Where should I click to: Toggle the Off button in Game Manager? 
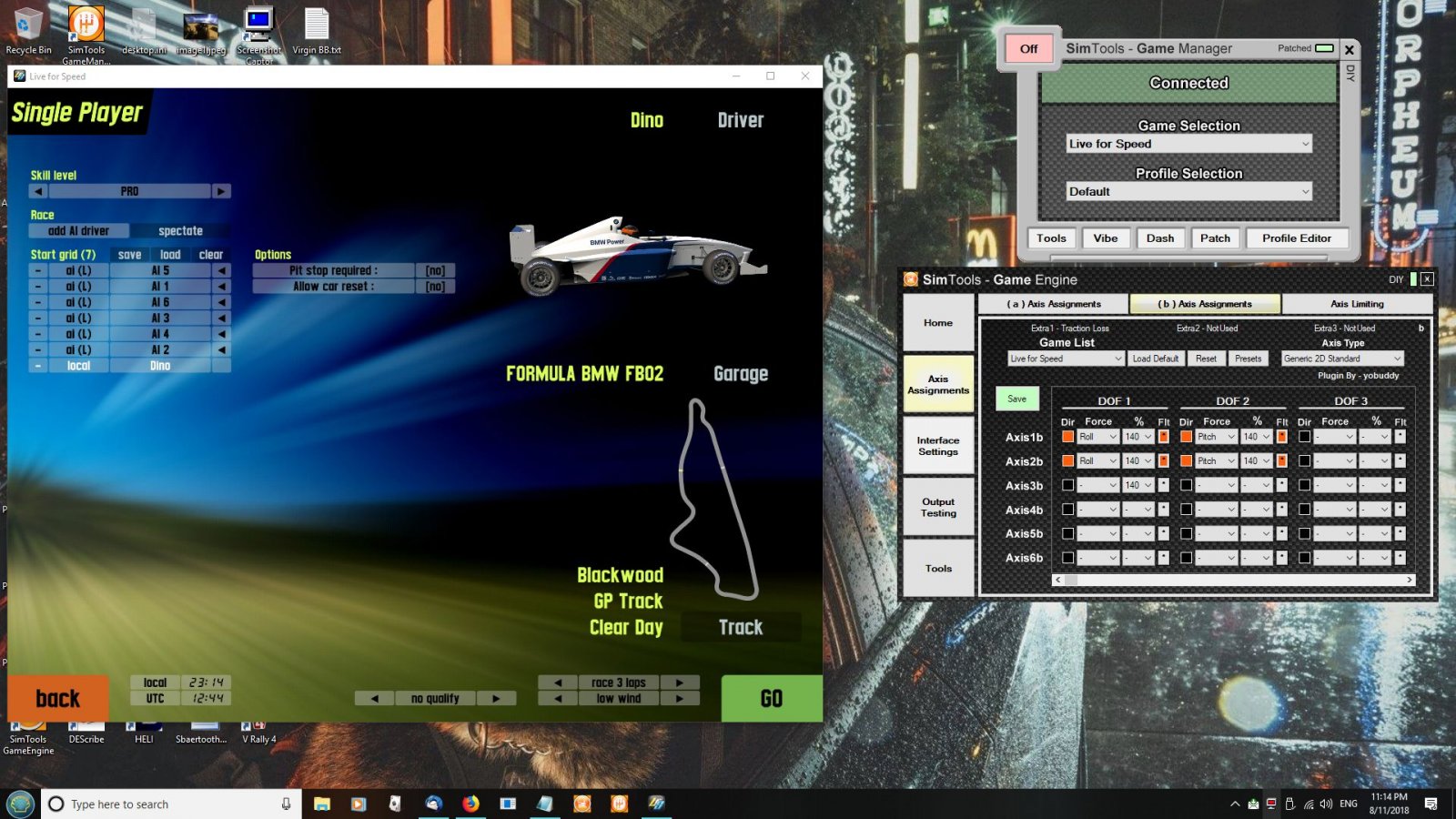1028,48
